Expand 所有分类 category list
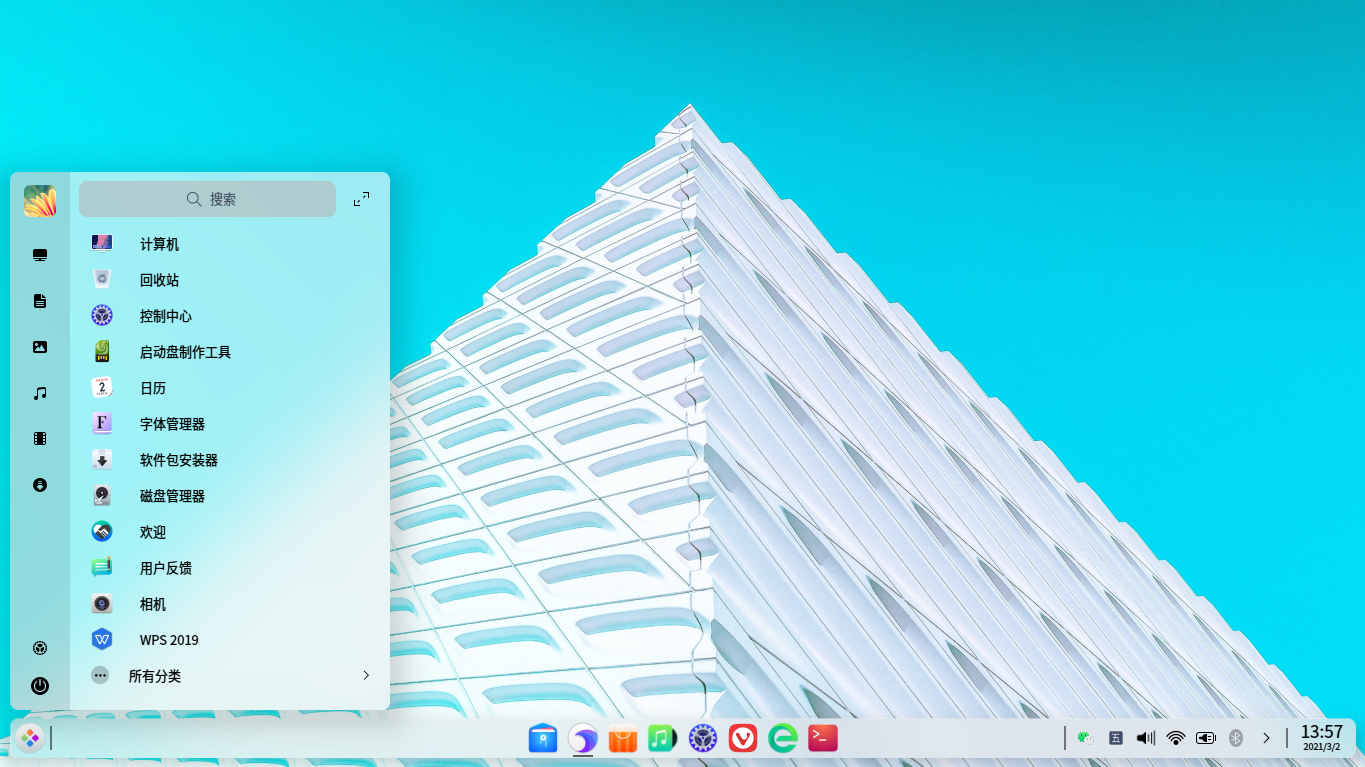Image resolution: width=1365 pixels, height=767 pixels. [230, 676]
